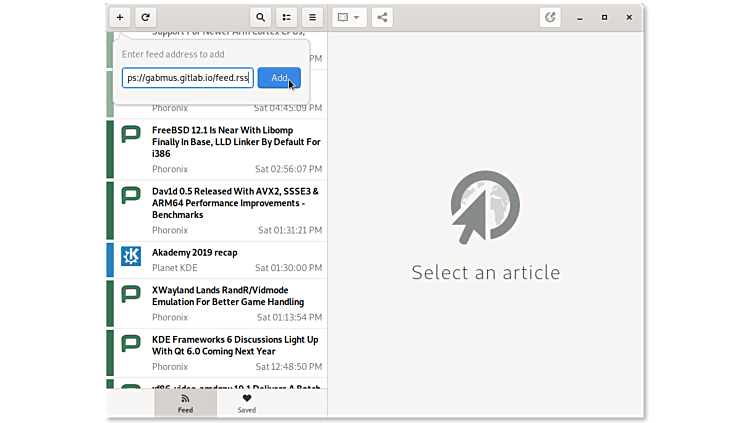Screen dimensions: 752x423
Task: Click the open-in-browser icon in header
Action: point(550,17)
